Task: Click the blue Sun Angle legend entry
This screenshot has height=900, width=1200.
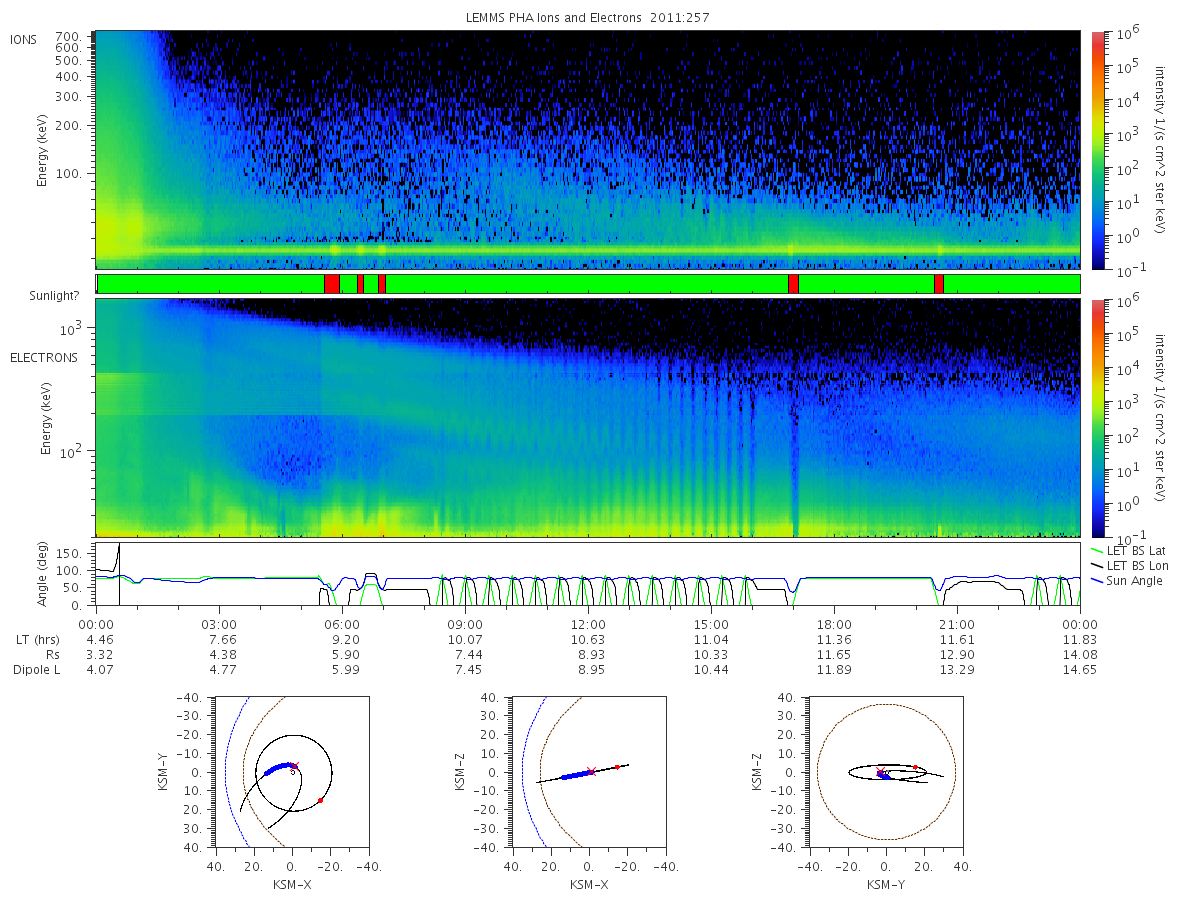Action: coord(1127,581)
